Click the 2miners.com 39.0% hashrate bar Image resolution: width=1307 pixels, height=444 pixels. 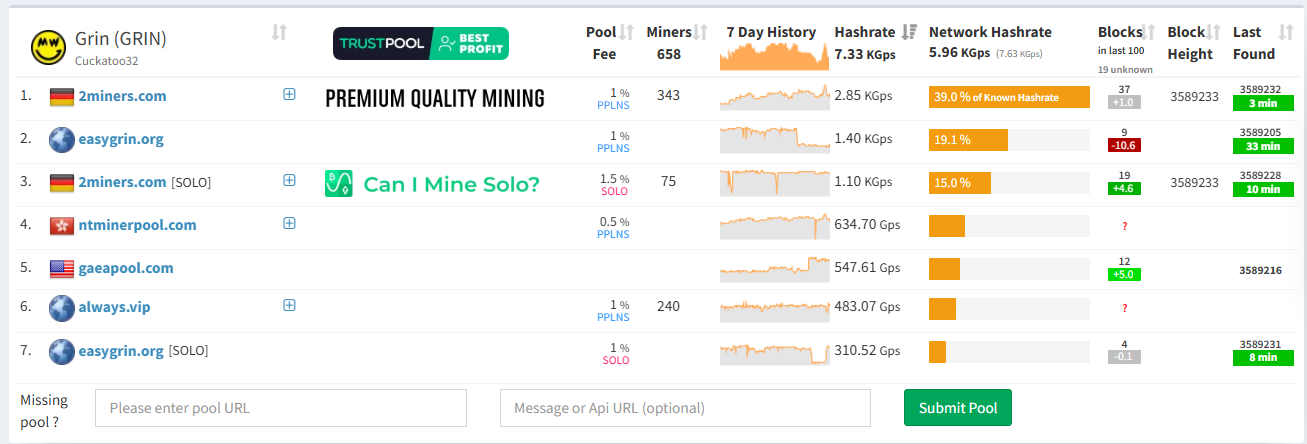click(x=1008, y=97)
